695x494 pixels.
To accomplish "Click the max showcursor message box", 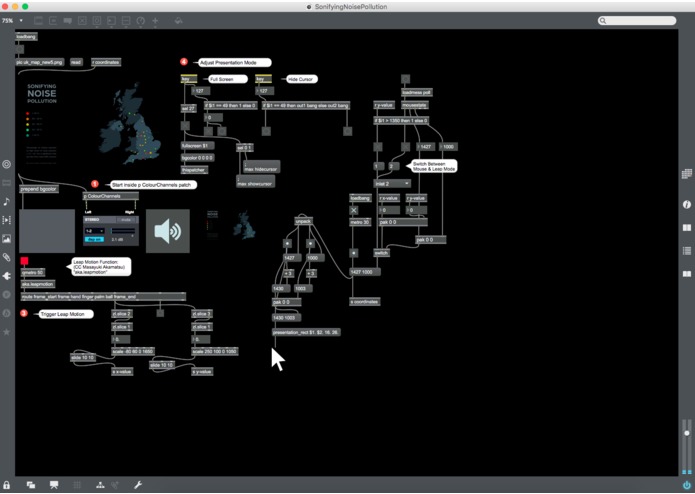I will tap(255, 182).
